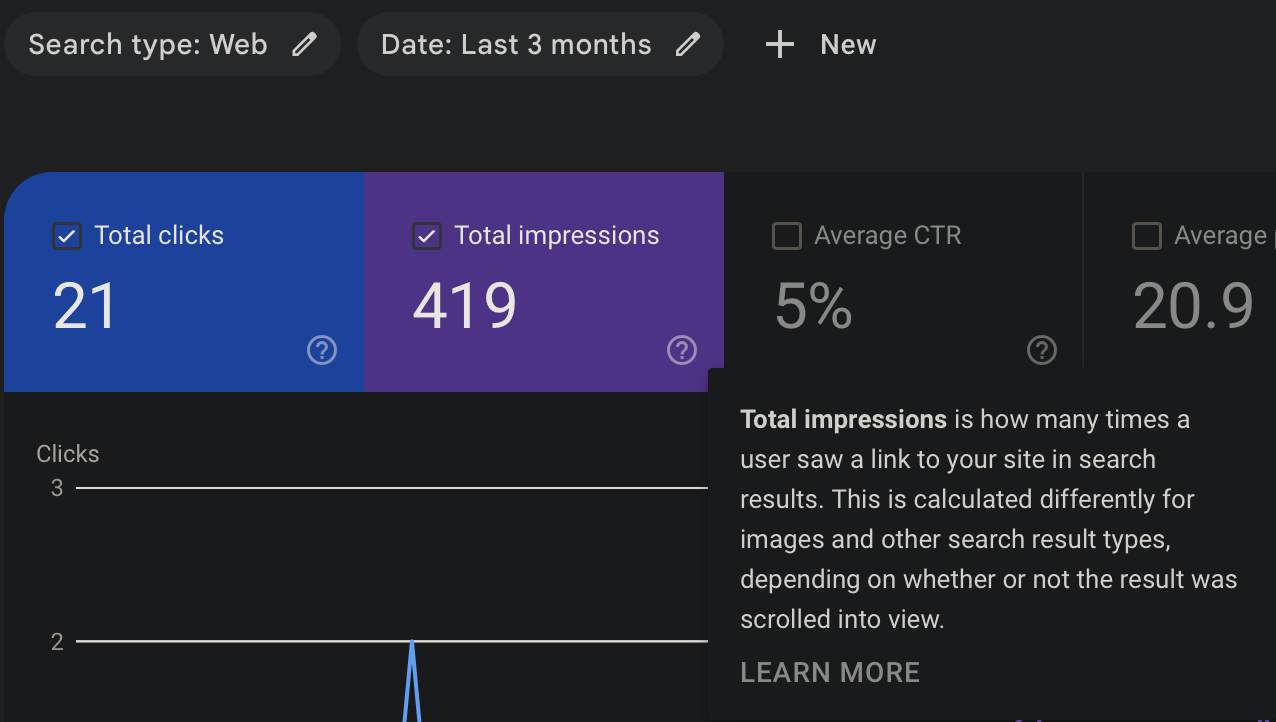Follow the LEARN MORE link in tooltip
Screen dimensions: 1276x722
coord(830,672)
